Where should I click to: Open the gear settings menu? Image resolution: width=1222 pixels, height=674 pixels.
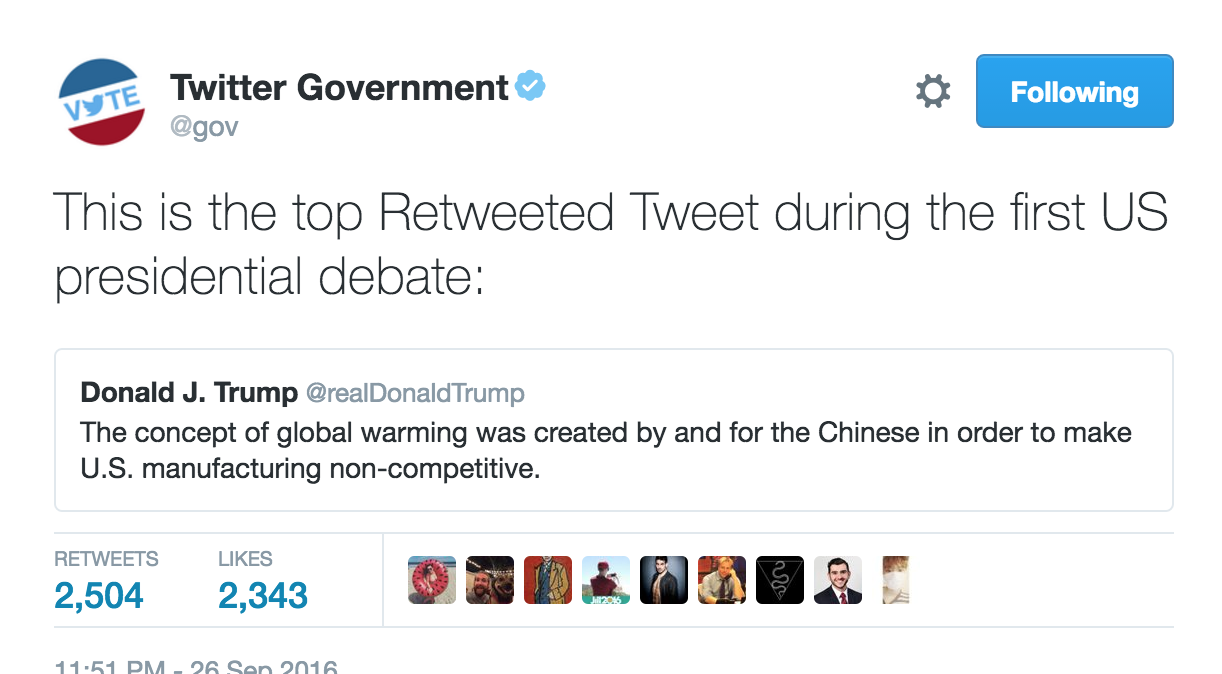pyautogui.click(x=933, y=92)
